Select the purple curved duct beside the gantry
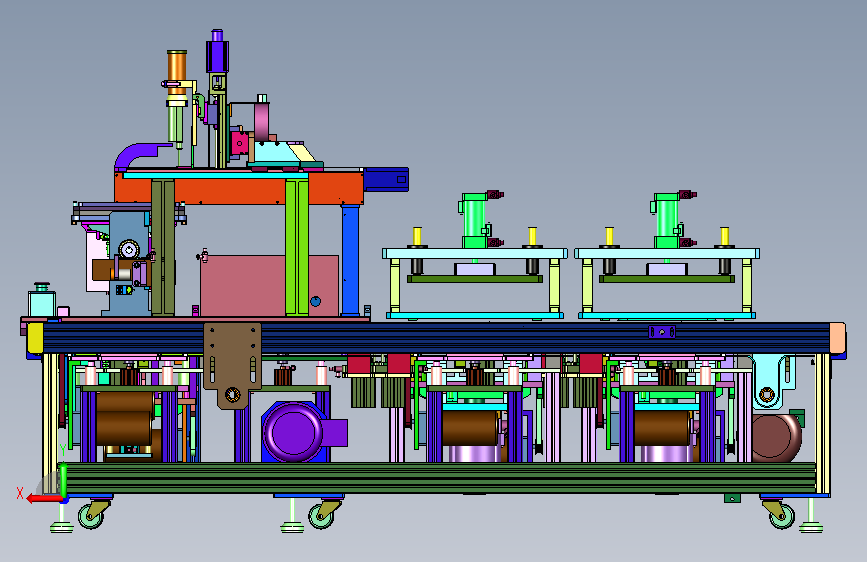The height and width of the screenshot is (562, 867). 141,154
